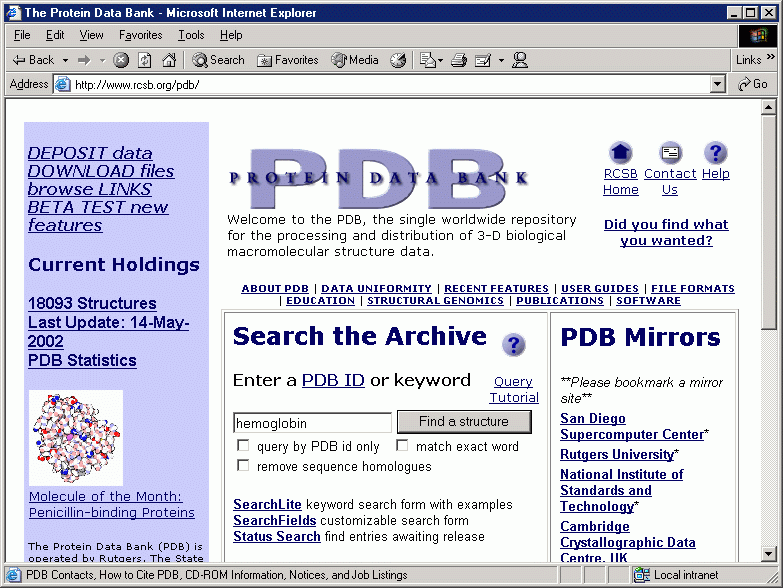The image size is (783, 588).
Task: Click the RCSB Home house icon
Action: (620, 153)
